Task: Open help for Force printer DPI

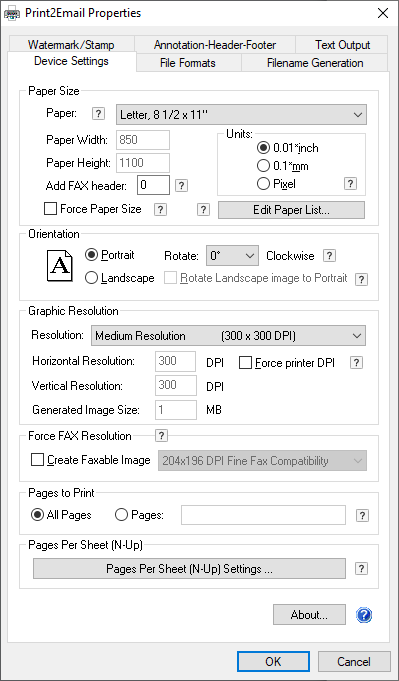Action: (356, 363)
